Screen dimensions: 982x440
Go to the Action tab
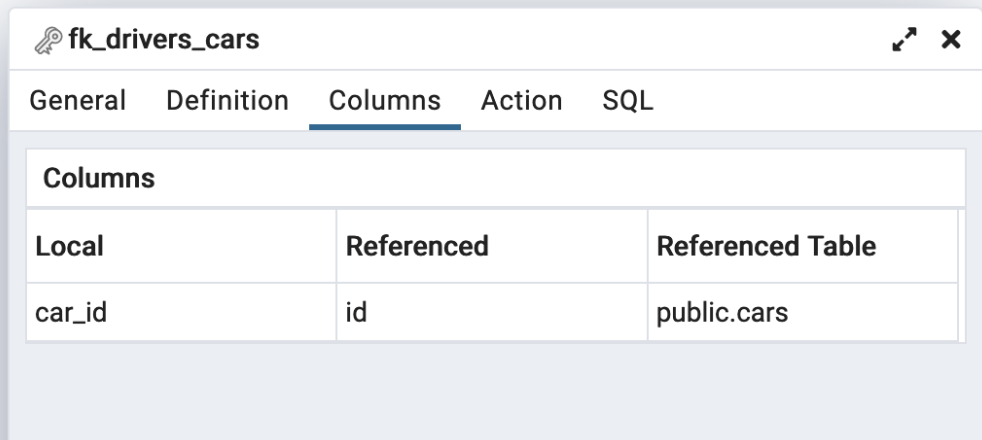(521, 101)
